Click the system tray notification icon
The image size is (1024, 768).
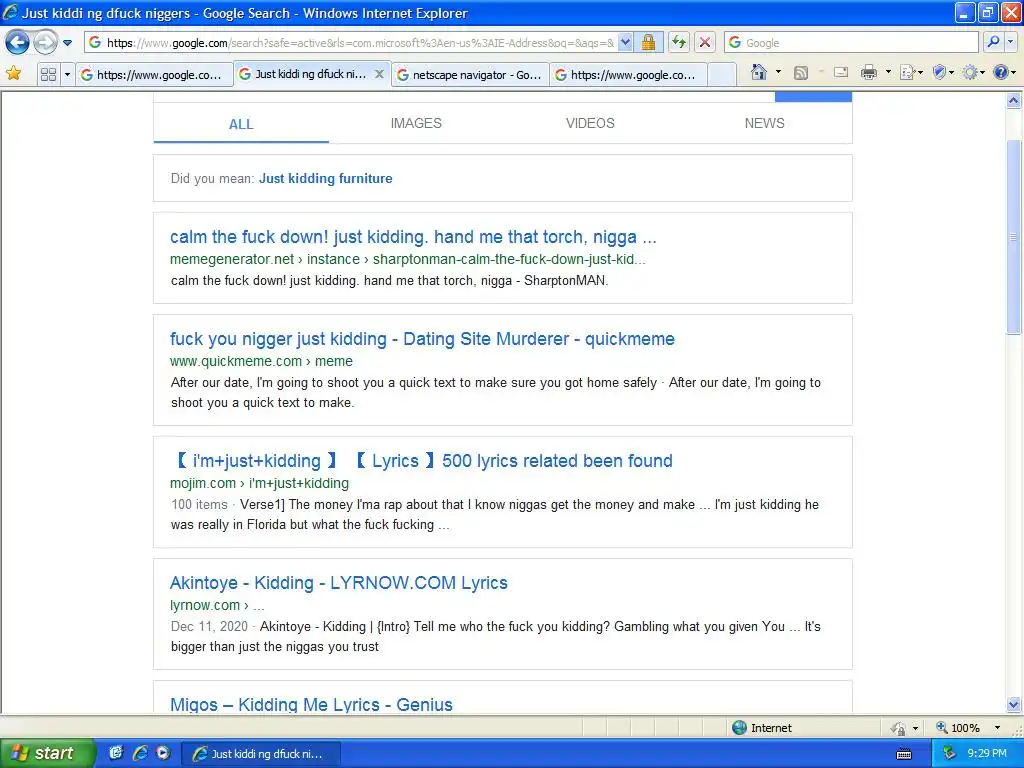pyautogui.click(x=949, y=753)
